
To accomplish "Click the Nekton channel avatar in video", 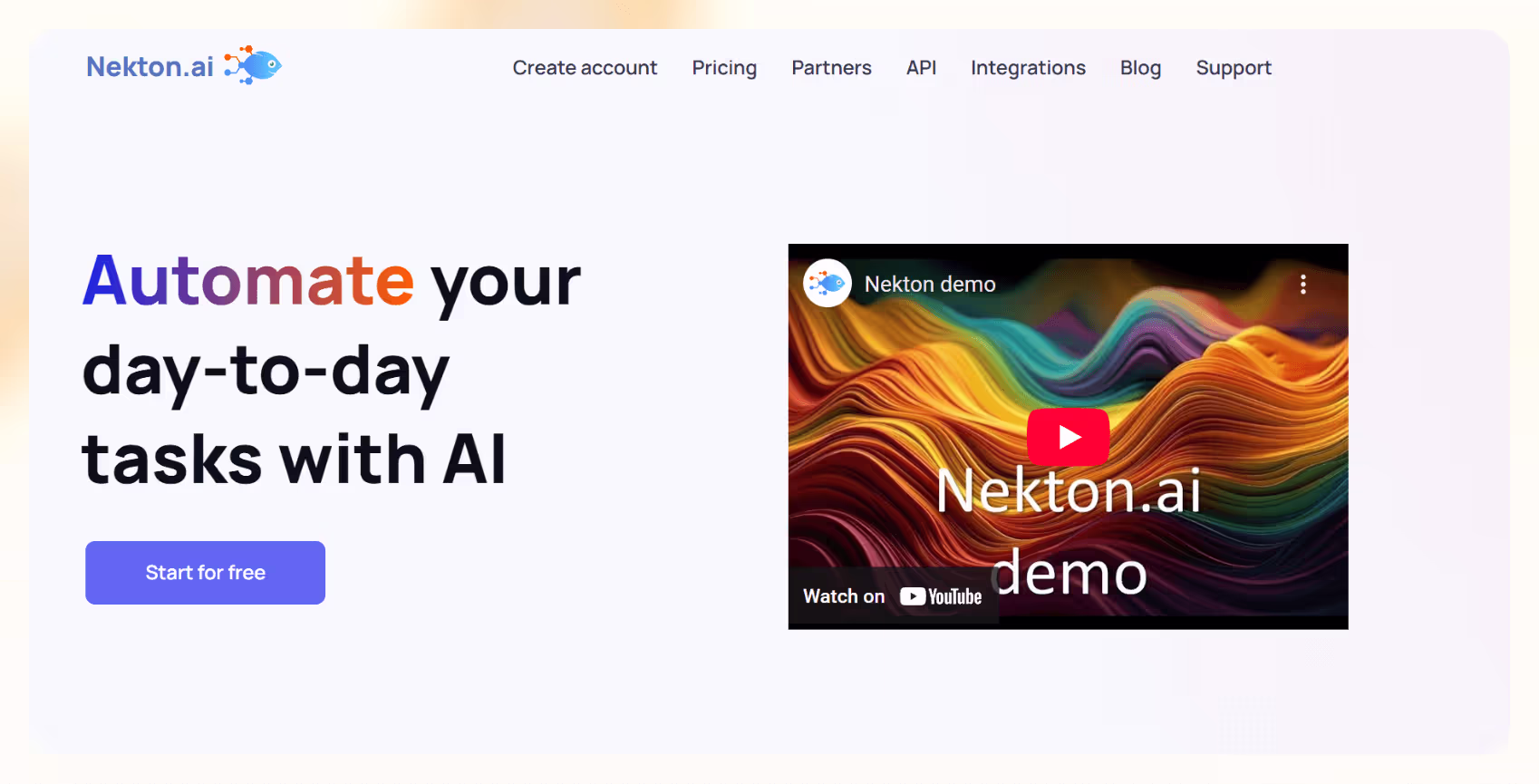I will [x=827, y=284].
